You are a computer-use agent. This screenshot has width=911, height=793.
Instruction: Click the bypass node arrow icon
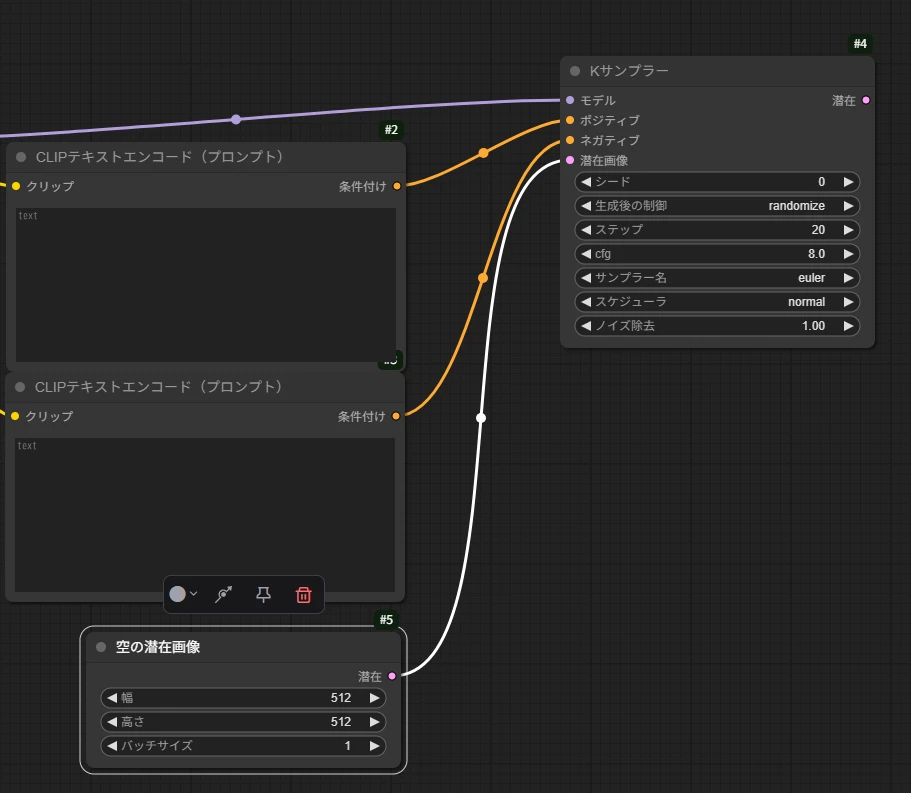[x=224, y=594]
